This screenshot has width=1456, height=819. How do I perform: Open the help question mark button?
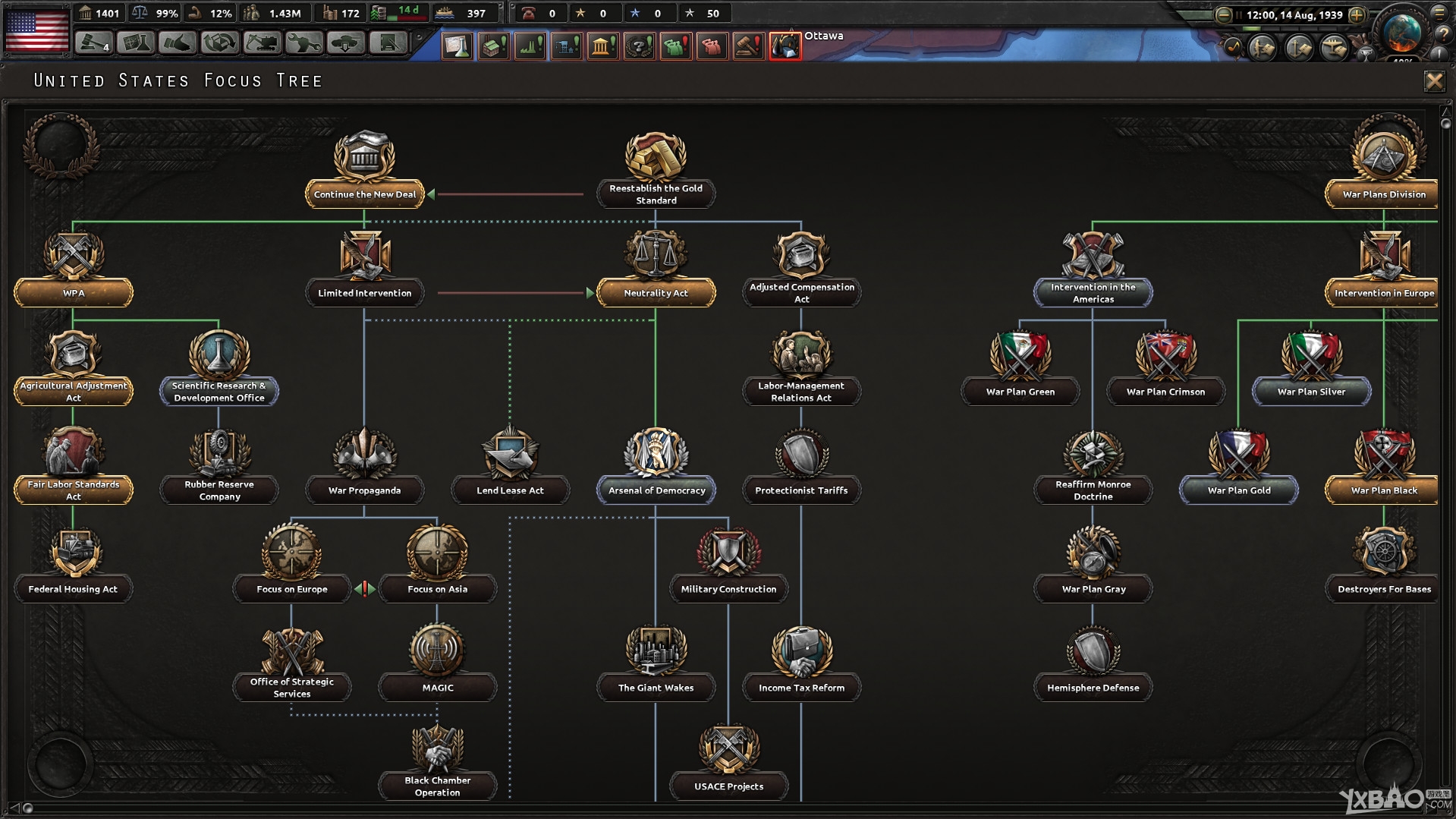[x=1442, y=33]
